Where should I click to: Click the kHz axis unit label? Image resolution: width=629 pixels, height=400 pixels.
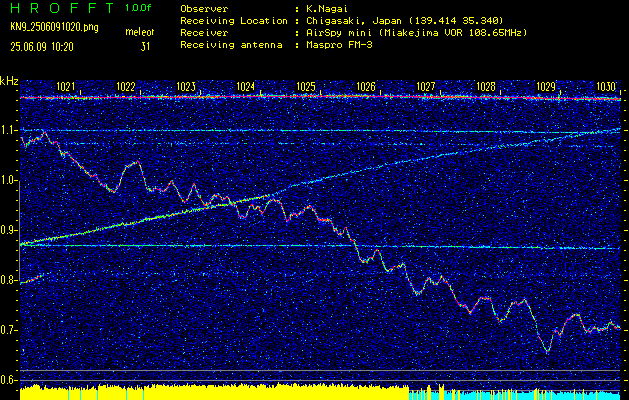9,81
